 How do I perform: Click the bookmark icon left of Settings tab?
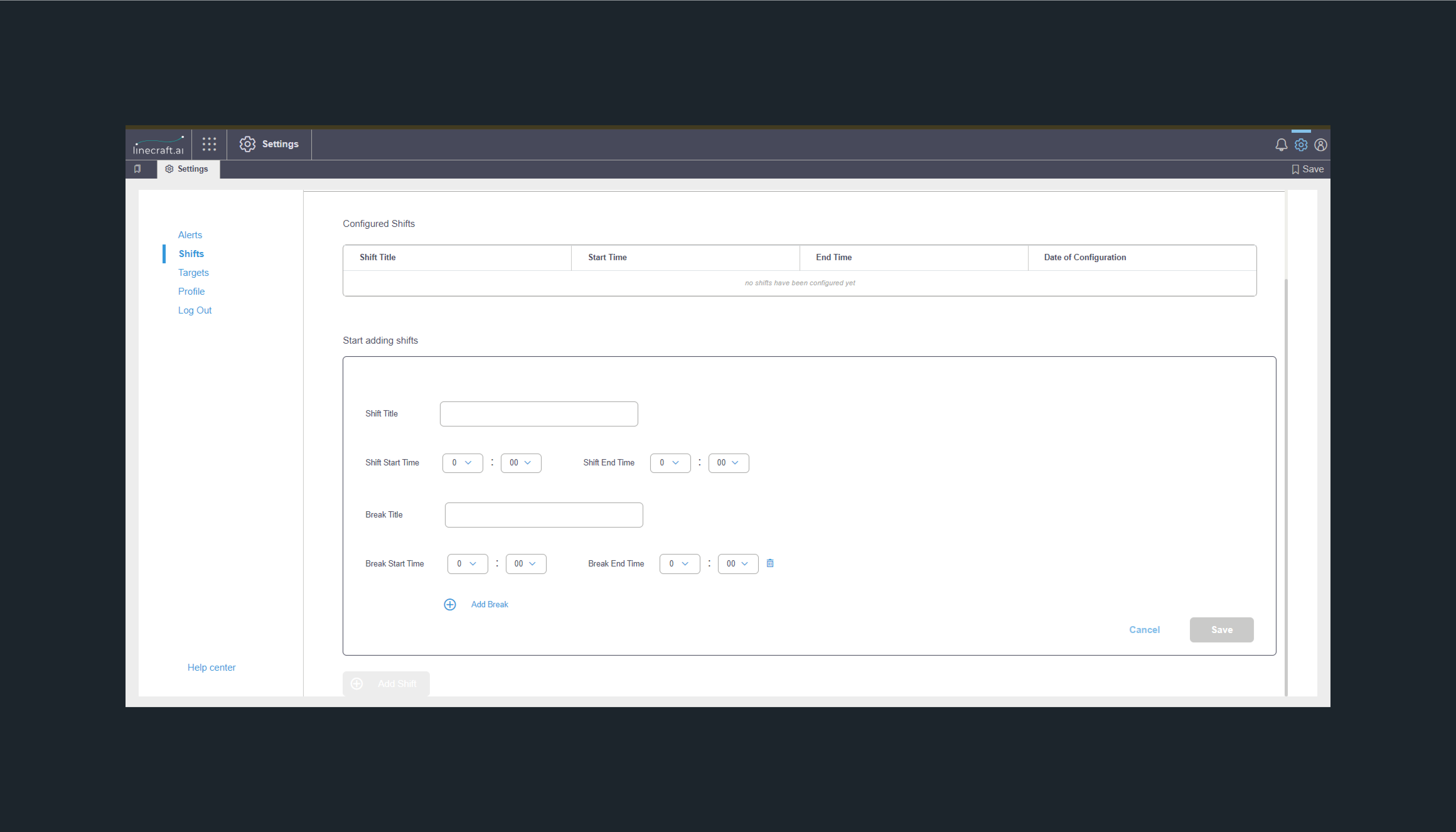click(138, 169)
